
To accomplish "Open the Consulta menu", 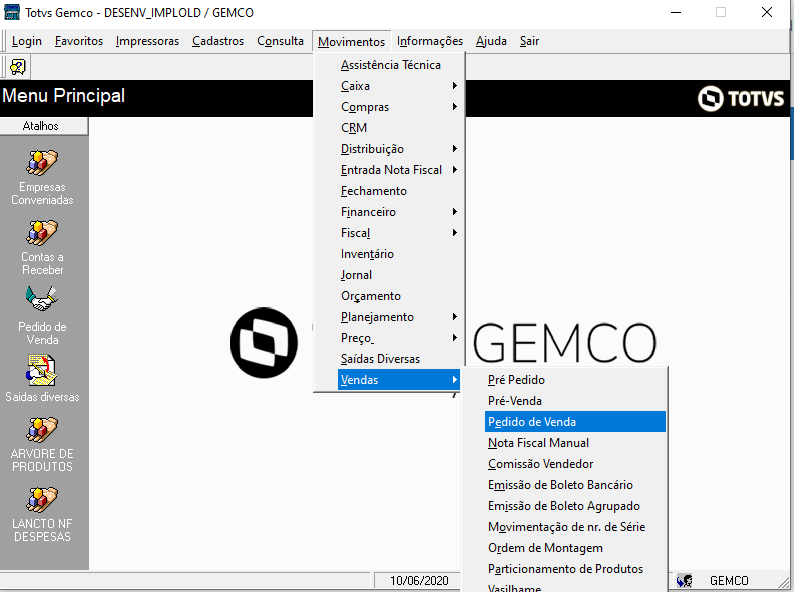I will 280,41.
